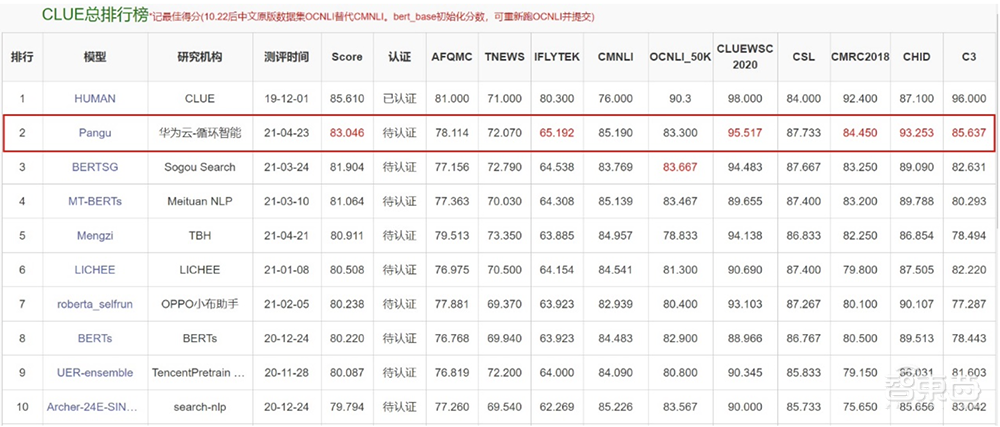
Task: Click the IFLYTEK column header
Action: pyautogui.click(x=557, y=58)
